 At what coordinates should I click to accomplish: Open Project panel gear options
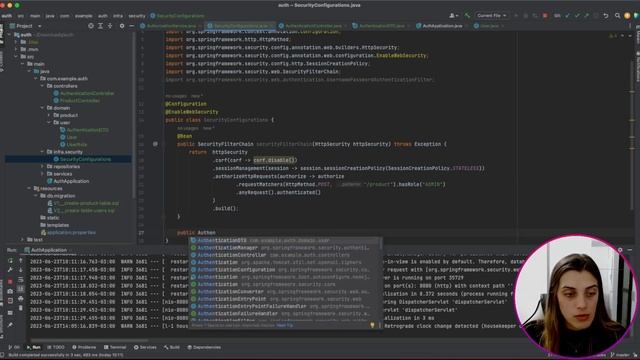point(122,26)
